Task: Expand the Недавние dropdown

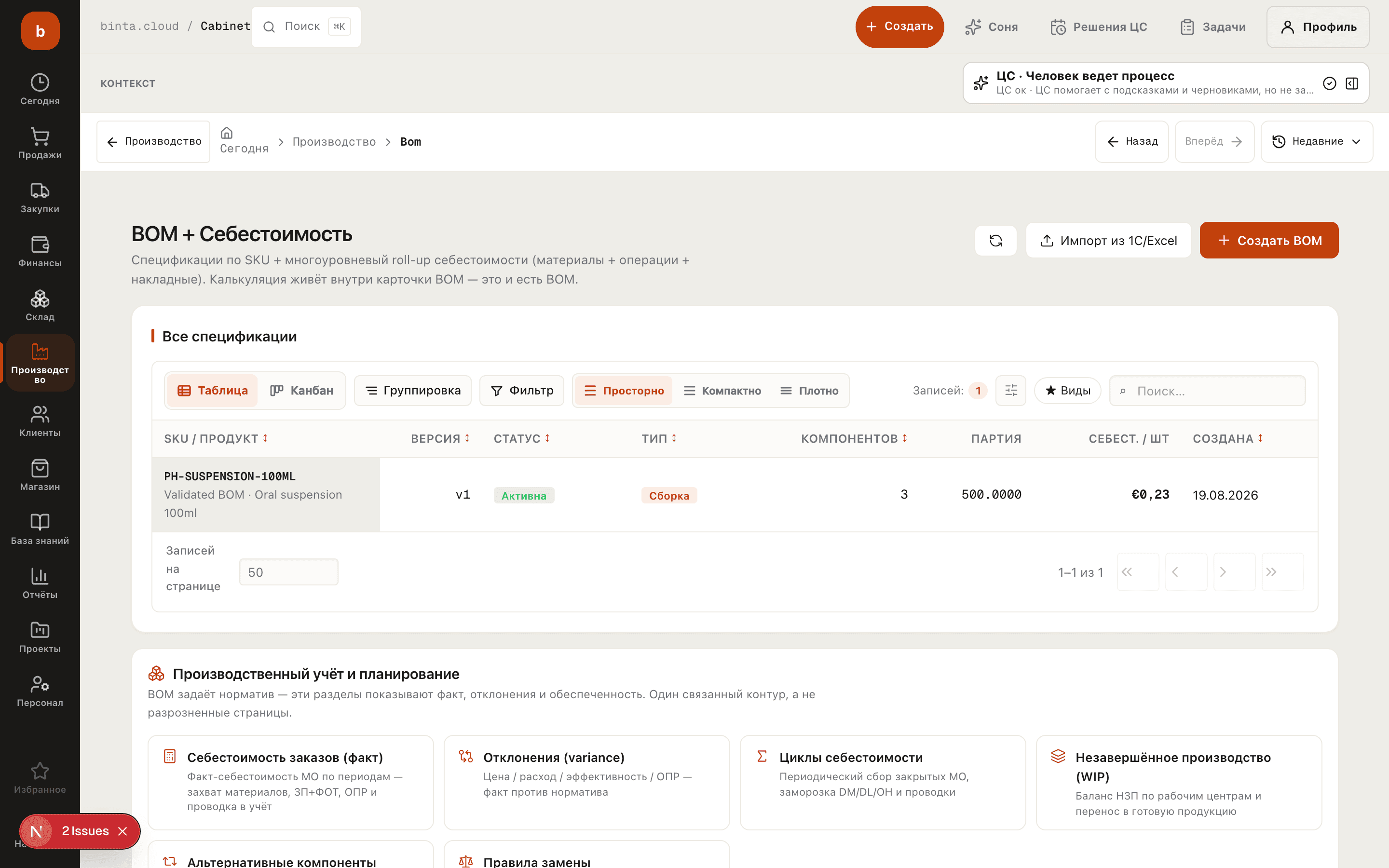Action: point(1317,141)
